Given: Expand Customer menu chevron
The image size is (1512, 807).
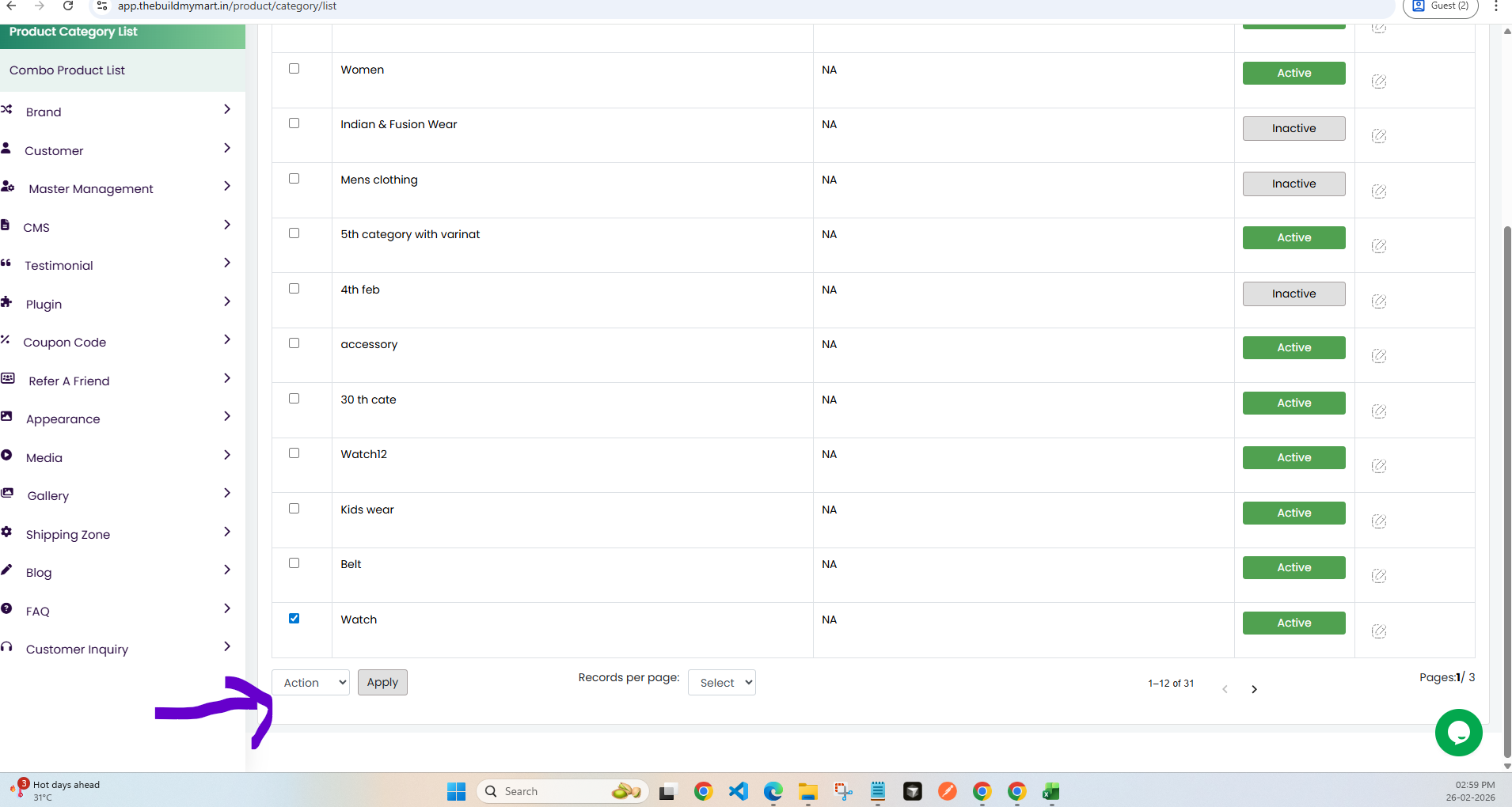Looking at the screenshot, I should [x=227, y=148].
